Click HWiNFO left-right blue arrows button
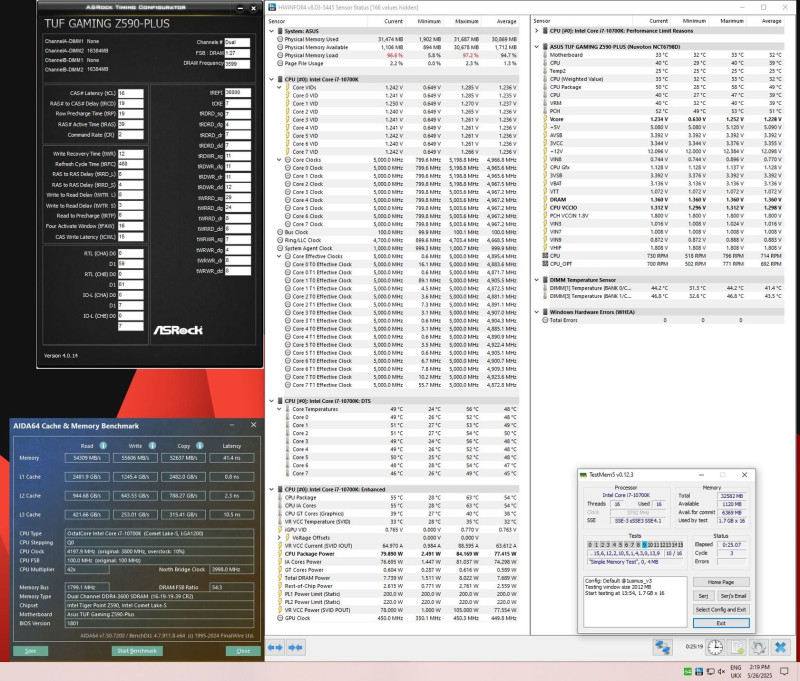 [x=275, y=647]
